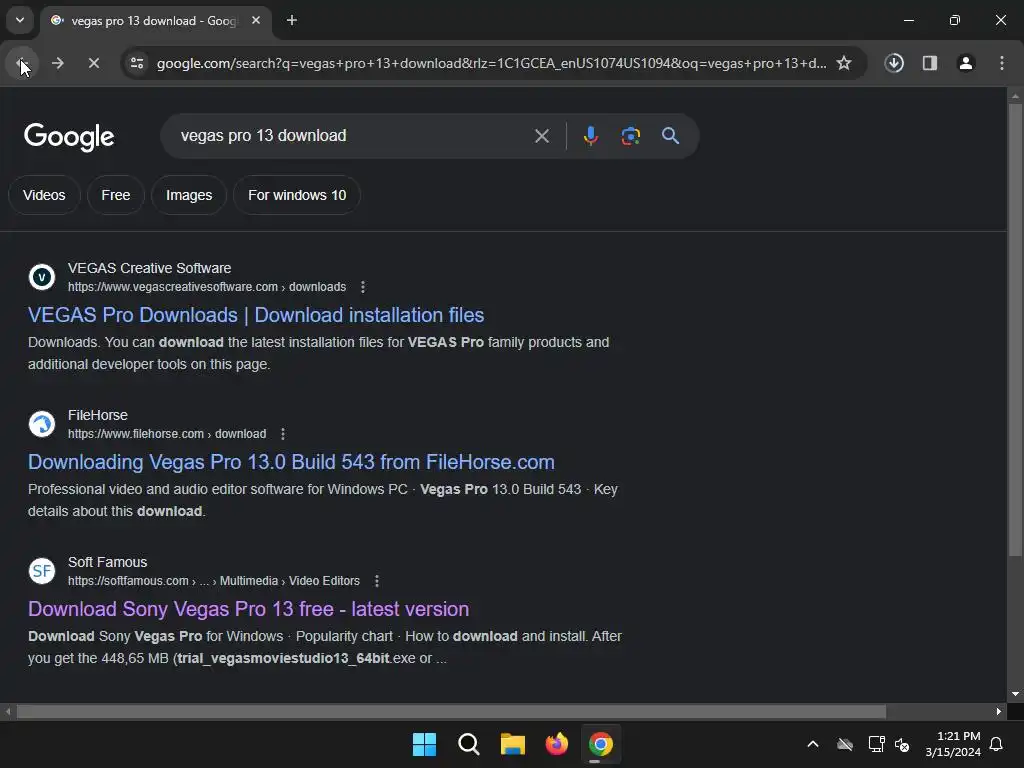Filter results by Videos
Image resolution: width=1024 pixels, height=768 pixels.
point(44,195)
